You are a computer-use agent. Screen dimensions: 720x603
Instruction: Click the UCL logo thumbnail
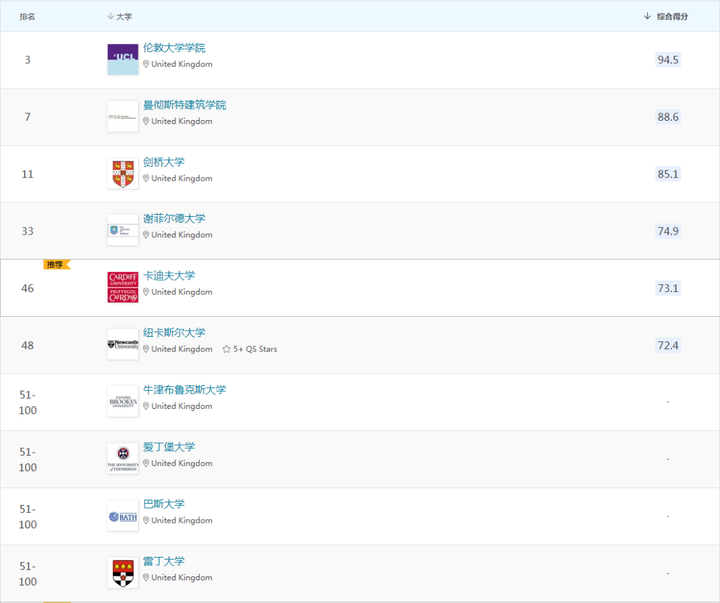pos(123,60)
